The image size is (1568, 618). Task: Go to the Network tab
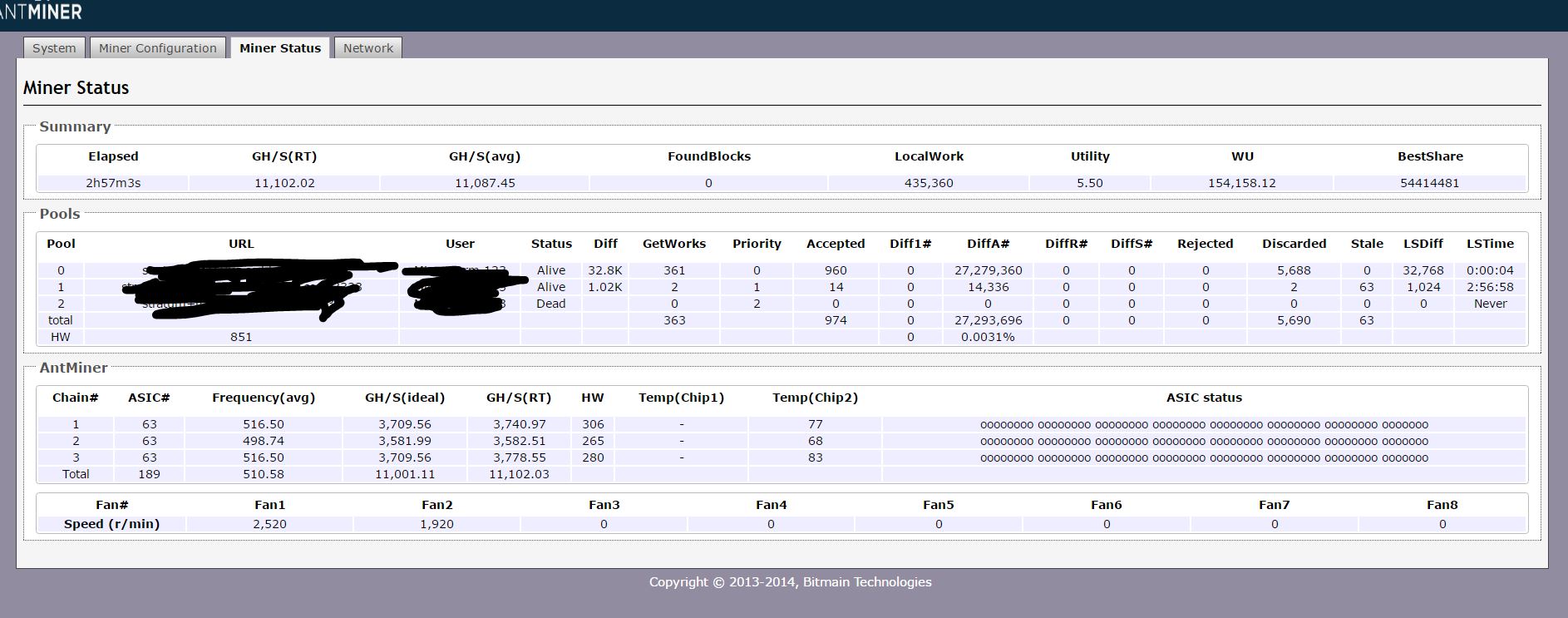(x=368, y=48)
